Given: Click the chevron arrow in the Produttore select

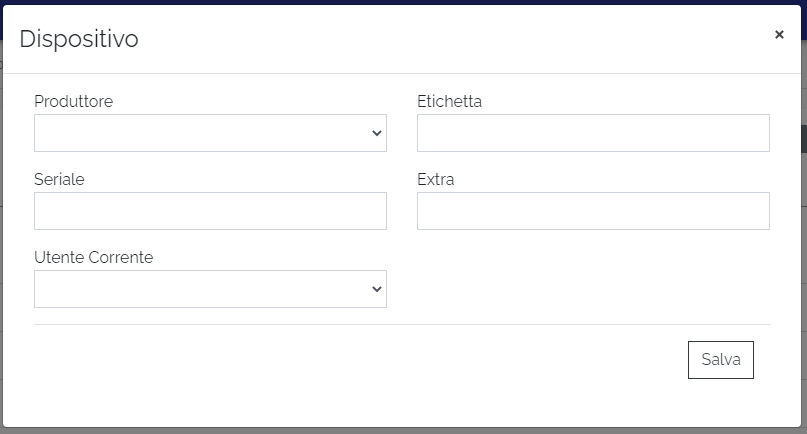Looking at the screenshot, I should [x=376, y=133].
